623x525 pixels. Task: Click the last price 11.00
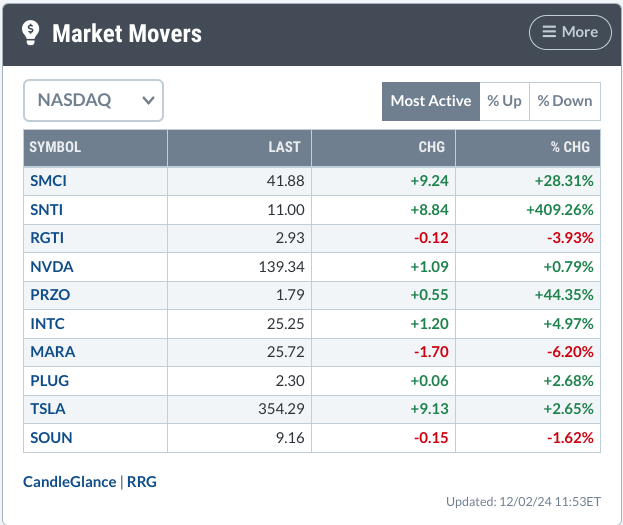coord(286,209)
